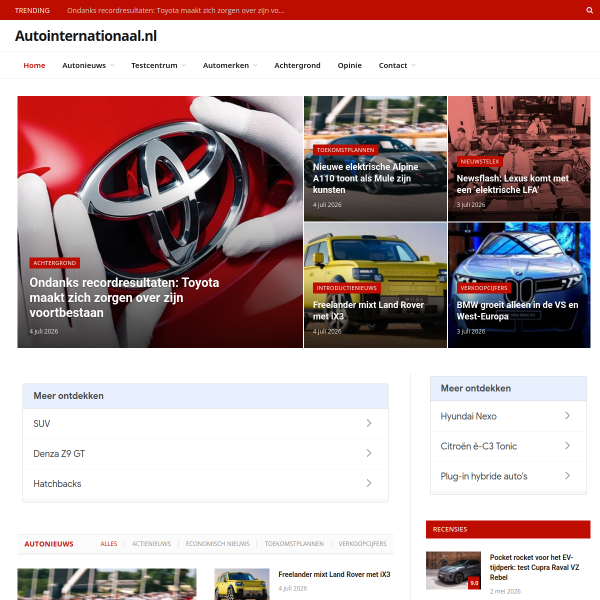Expand the Autonieuws dropdown arrow
600x600 pixels.
[112, 65]
